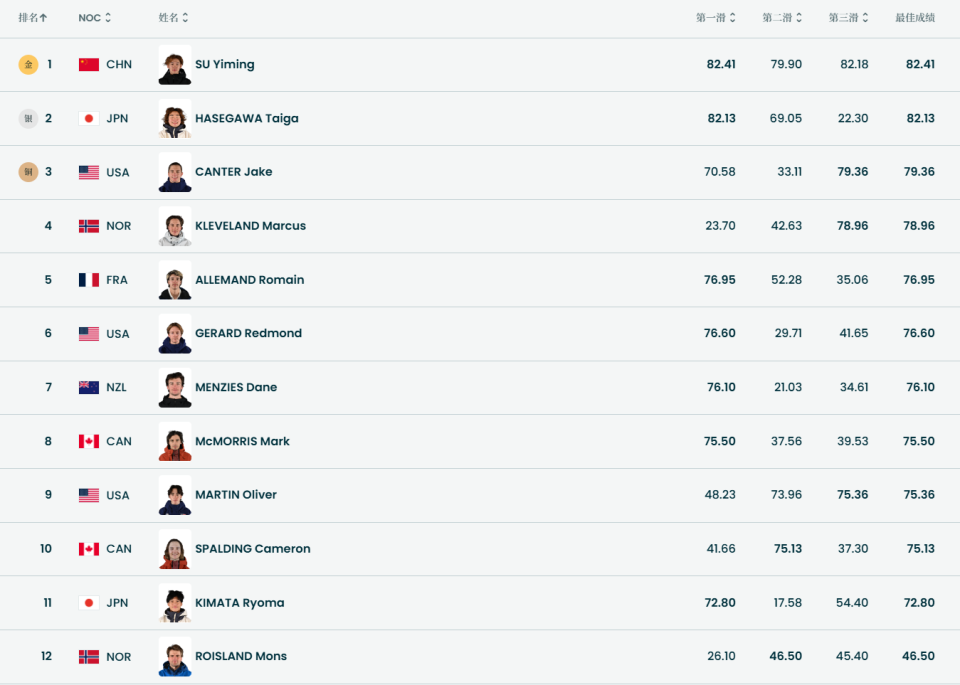This screenshot has width=960, height=685.
Task: Click GERARD Redmond's profile photo
Action: [x=175, y=334]
